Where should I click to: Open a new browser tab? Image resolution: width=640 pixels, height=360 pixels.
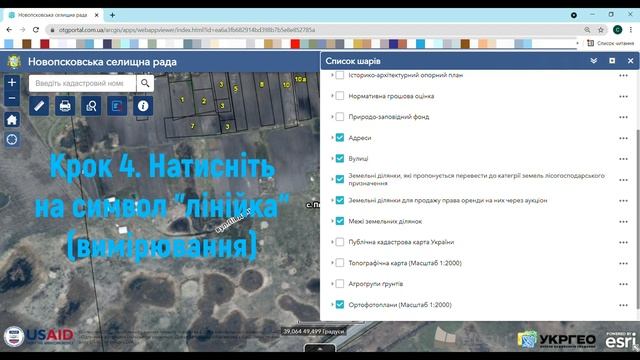pyautogui.click(x=112, y=15)
